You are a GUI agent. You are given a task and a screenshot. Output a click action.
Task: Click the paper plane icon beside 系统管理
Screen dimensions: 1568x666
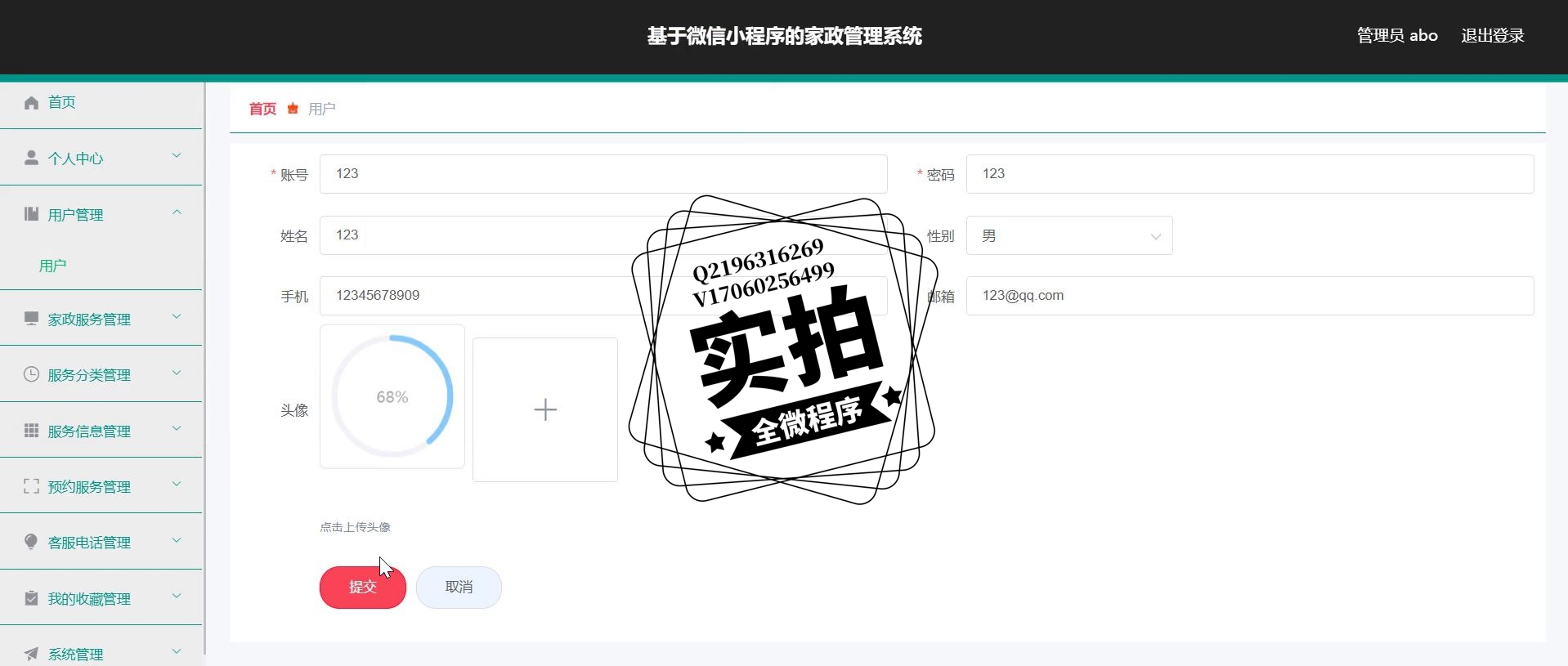(x=31, y=654)
